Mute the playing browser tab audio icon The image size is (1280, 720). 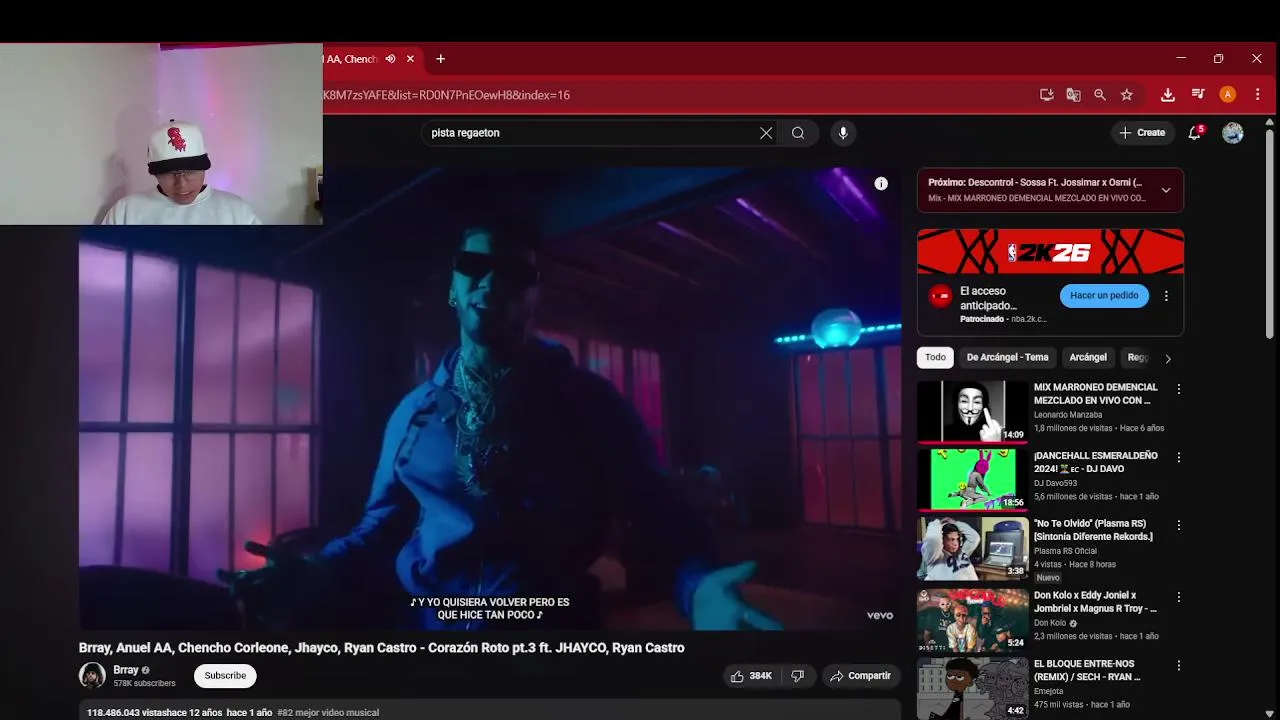pos(390,59)
